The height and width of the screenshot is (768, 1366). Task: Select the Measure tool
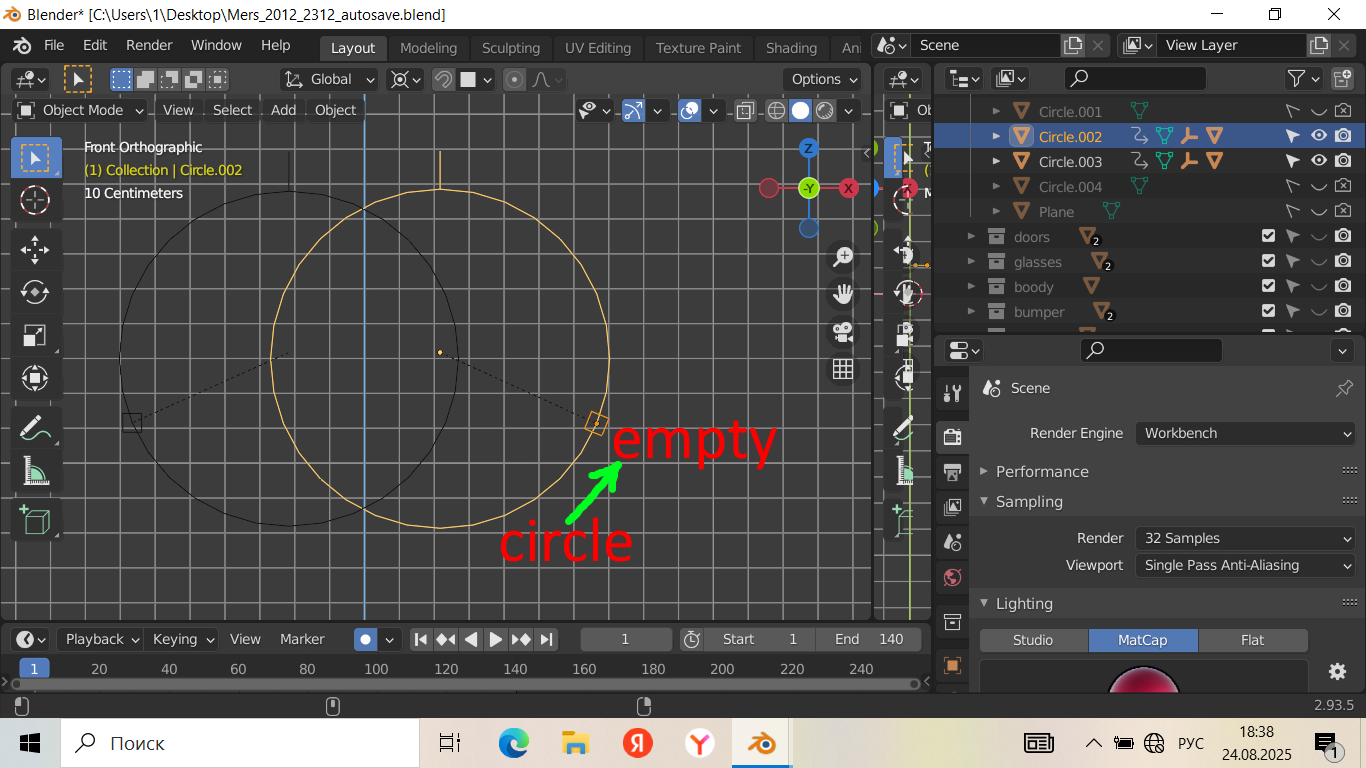(35, 471)
